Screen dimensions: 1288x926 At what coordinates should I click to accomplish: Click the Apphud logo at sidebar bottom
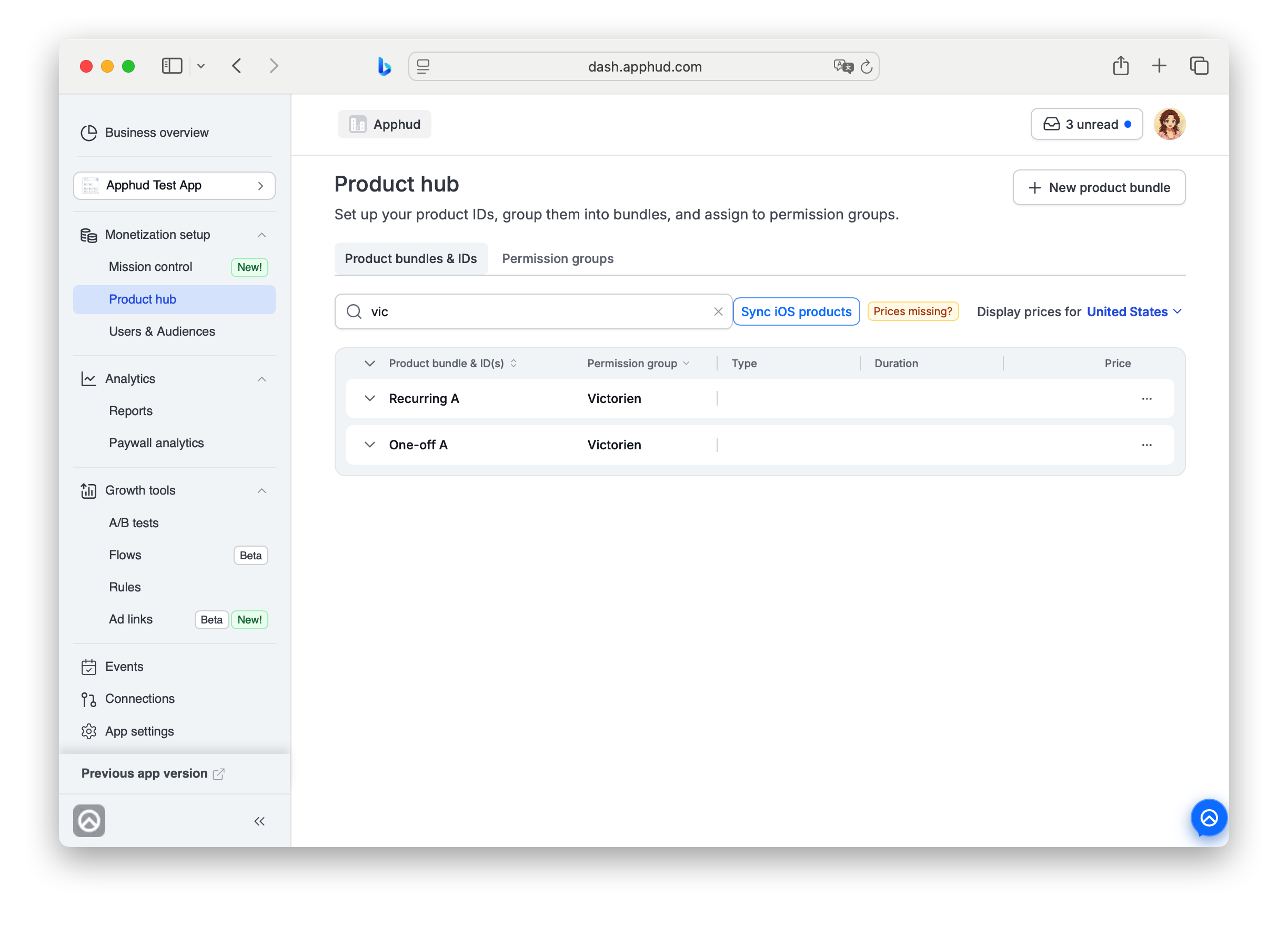[x=89, y=821]
